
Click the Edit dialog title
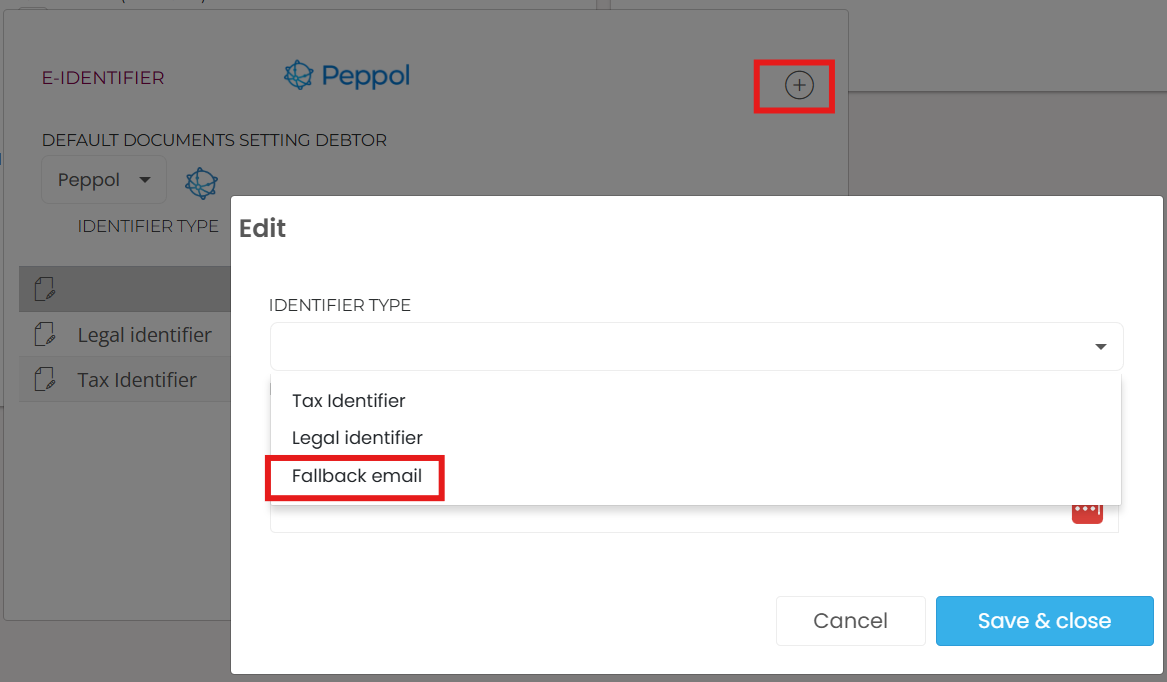[262, 229]
